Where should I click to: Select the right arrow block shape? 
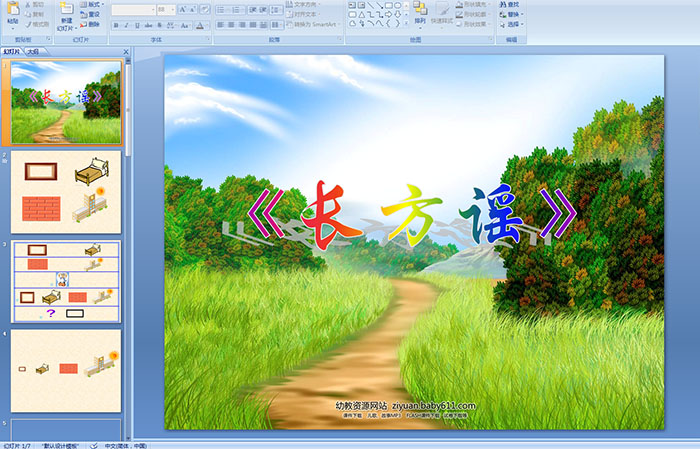(x=388, y=15)
